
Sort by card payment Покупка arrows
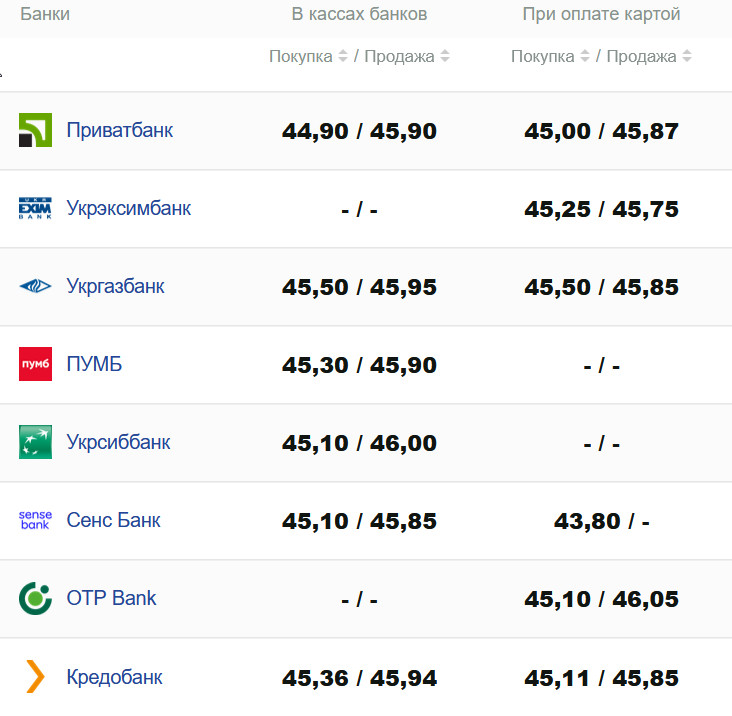pyautogui.click(x=585, y=57)
